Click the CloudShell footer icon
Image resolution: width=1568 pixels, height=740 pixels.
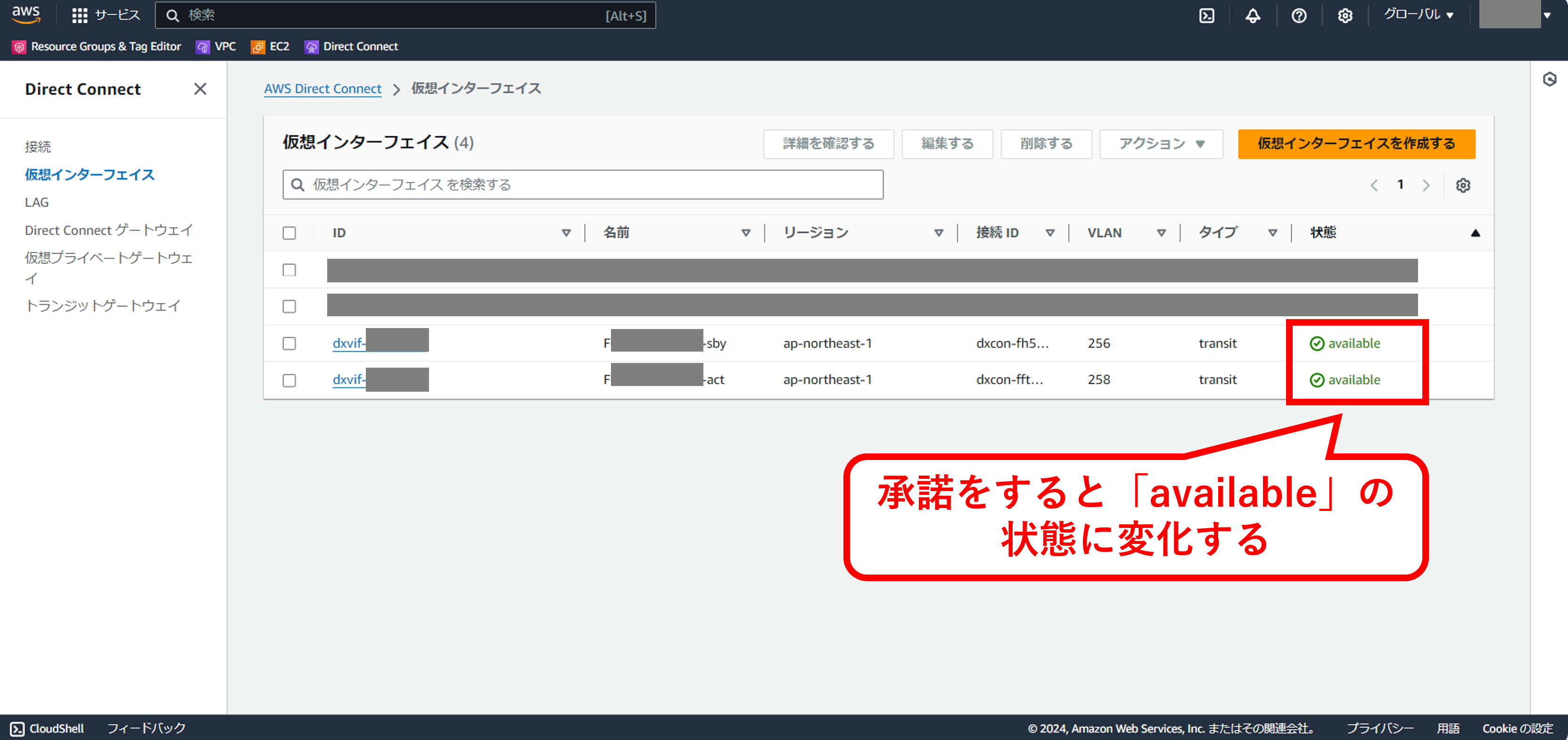coord(17,728)
